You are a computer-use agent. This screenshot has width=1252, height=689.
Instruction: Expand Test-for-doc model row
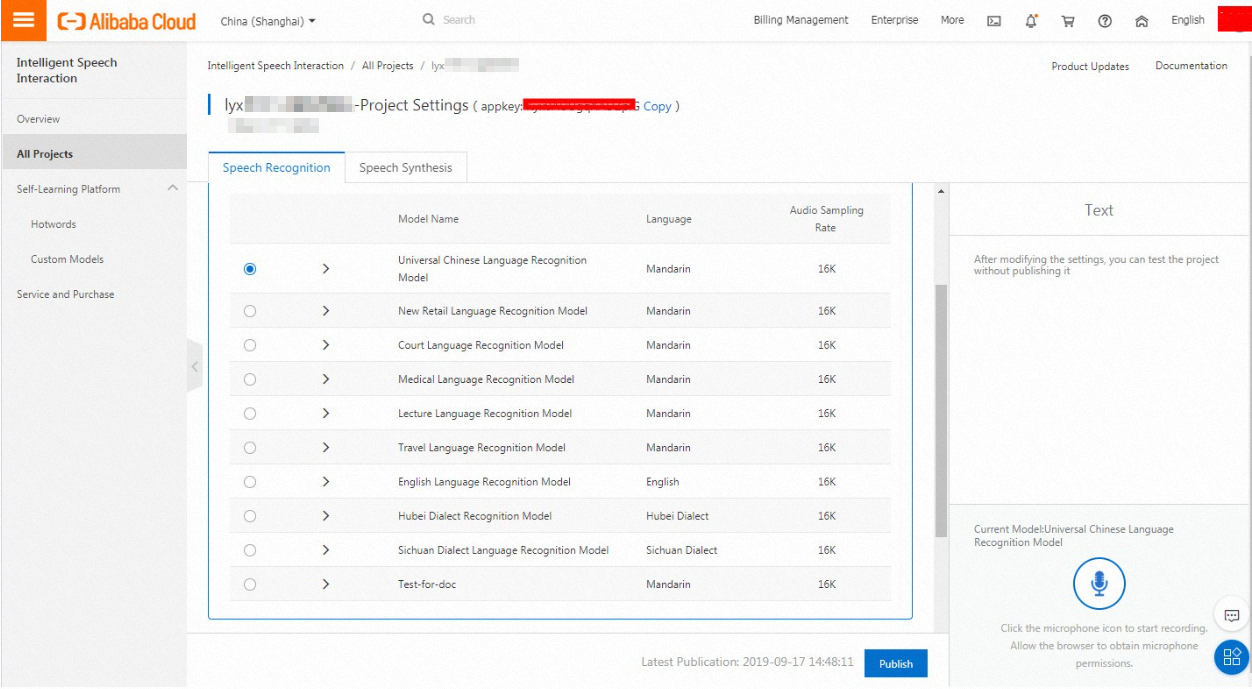(326, 584)
